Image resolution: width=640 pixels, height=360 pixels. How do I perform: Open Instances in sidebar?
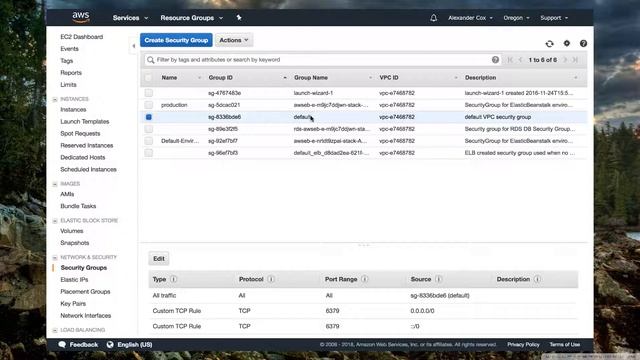(73, 109)
